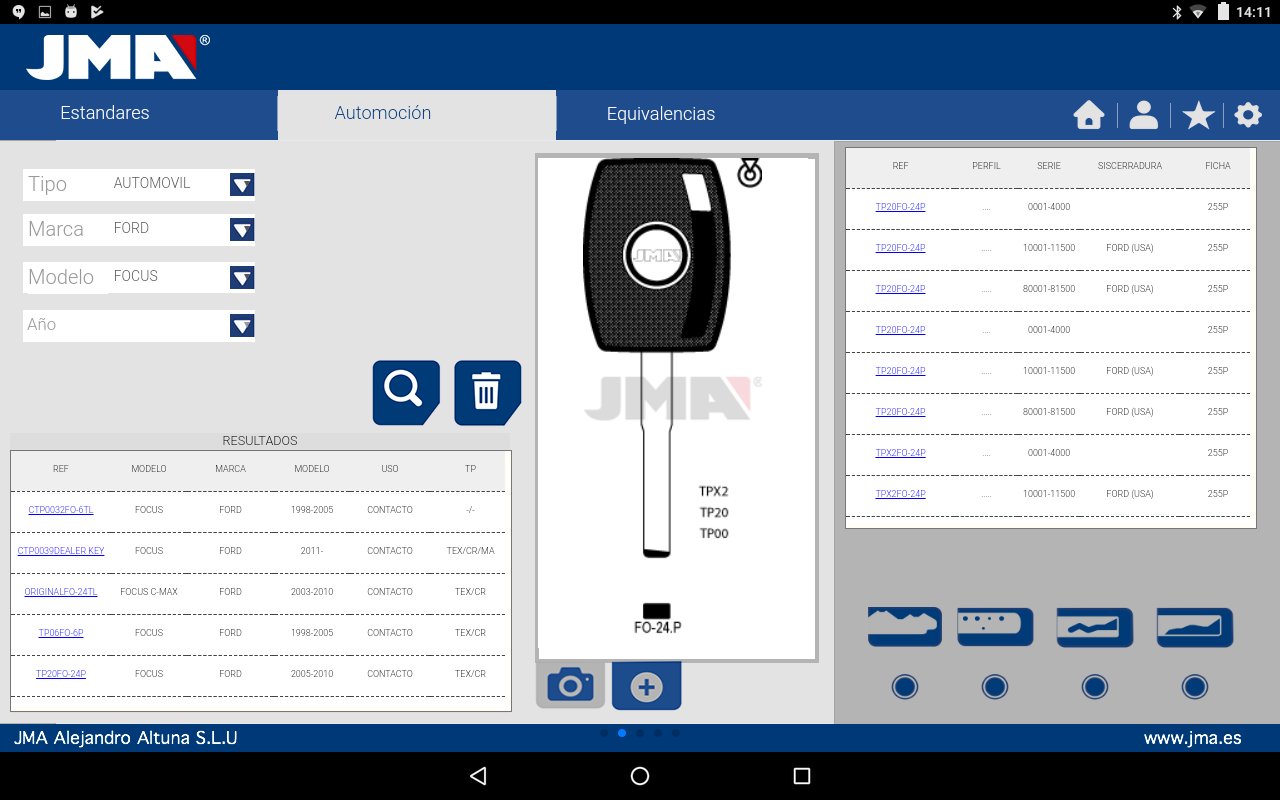
Task: Enable the radio button under the sloped-track key icon
Action: coord(1195,687)
